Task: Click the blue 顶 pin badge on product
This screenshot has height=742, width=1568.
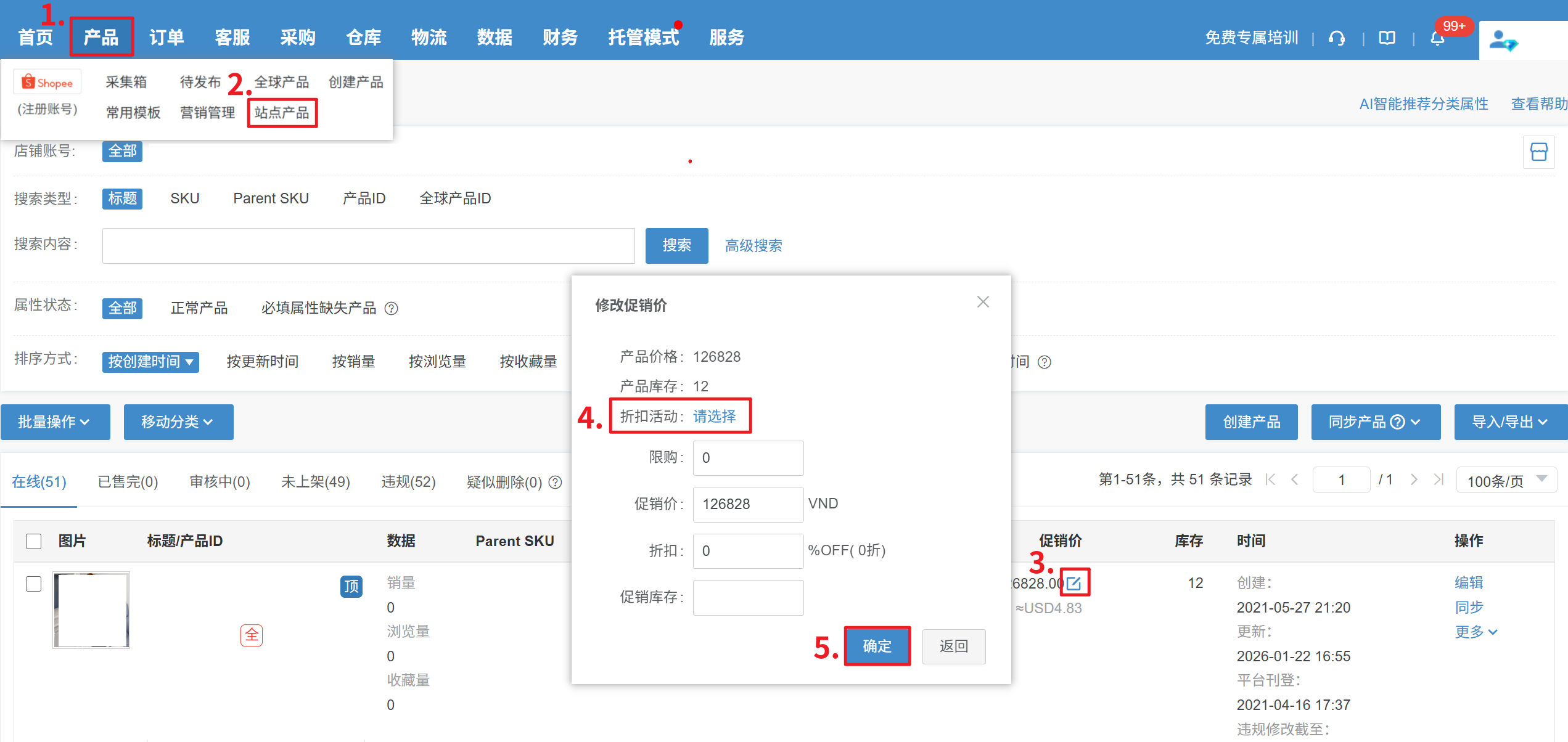Action: (351, 585)
